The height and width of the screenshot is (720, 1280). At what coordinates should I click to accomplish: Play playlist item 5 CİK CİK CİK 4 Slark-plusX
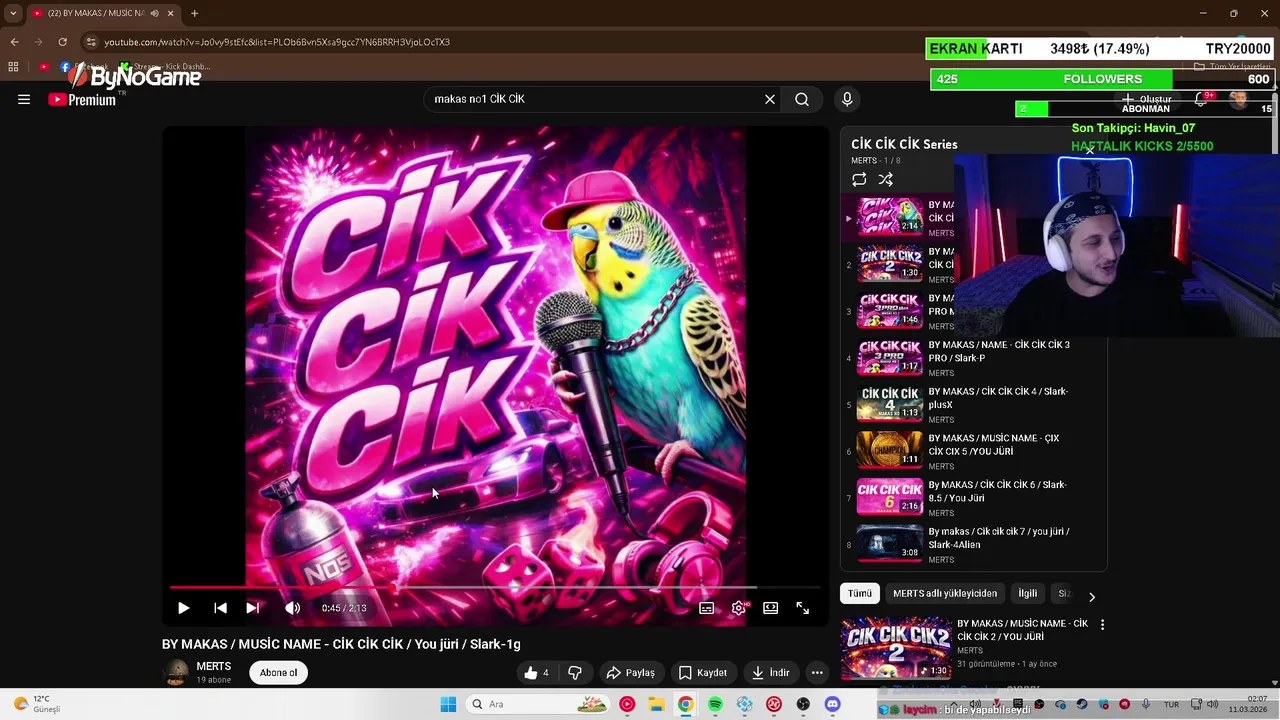pos(975,405)
